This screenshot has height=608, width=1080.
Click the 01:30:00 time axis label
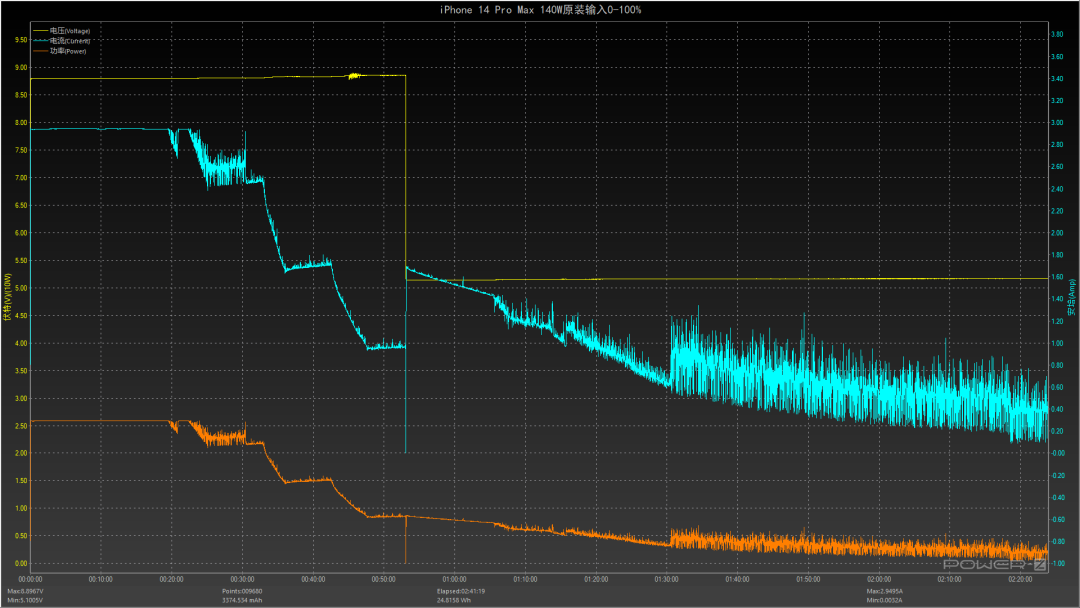[667, 580]
